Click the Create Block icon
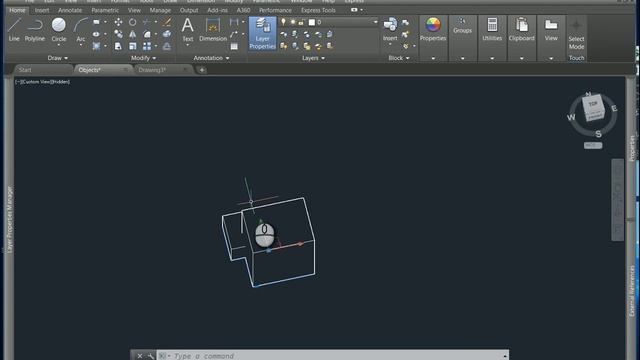 tap(405, 22)
